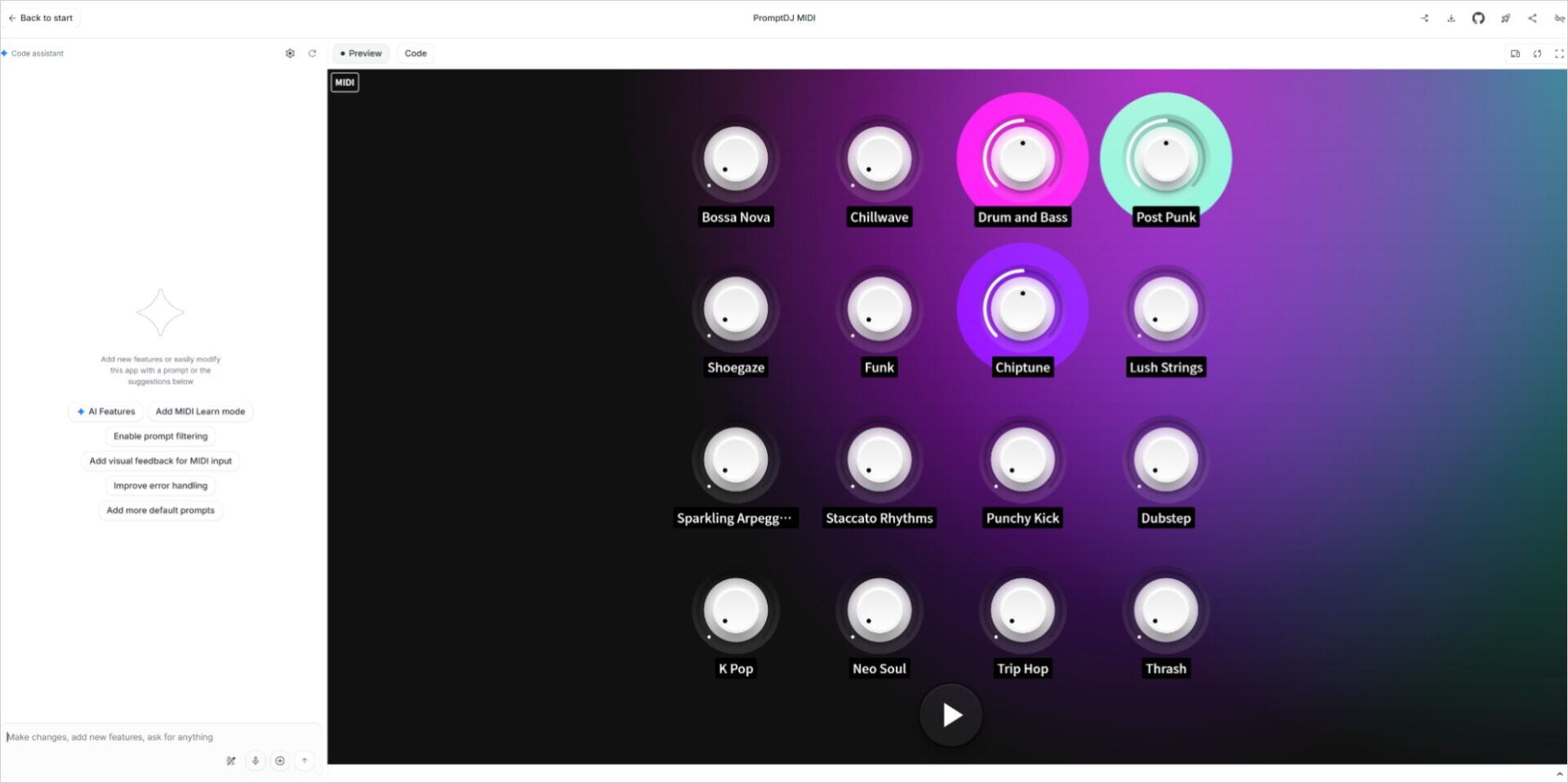
Task: Open the device preview icon
Action: [1516, 53]
